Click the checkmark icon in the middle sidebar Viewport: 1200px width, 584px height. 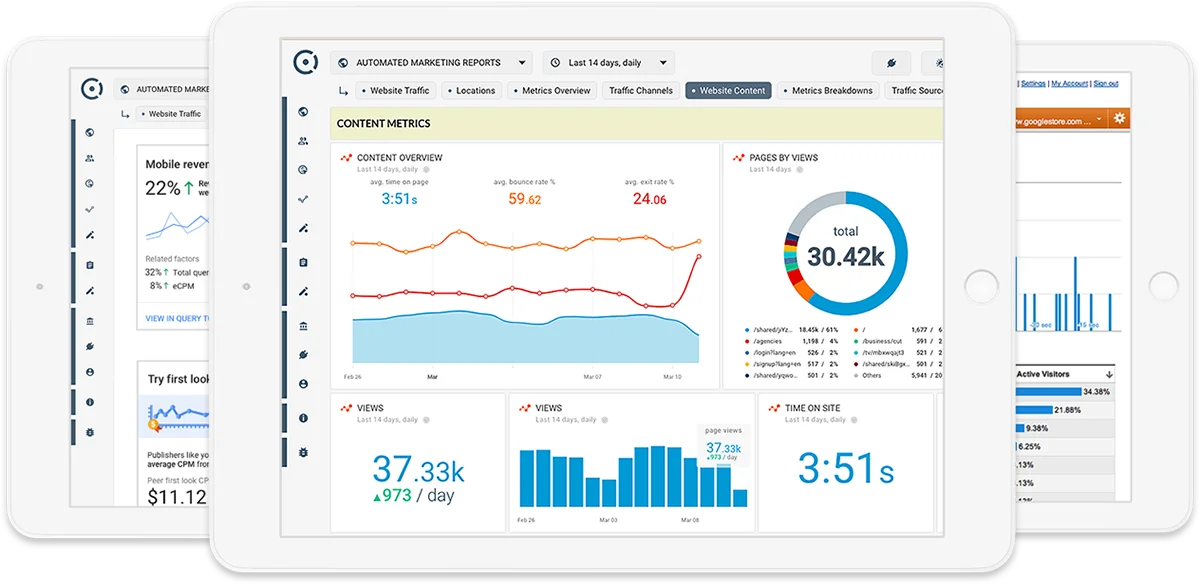pyautogui.click(x=303, y=199)
